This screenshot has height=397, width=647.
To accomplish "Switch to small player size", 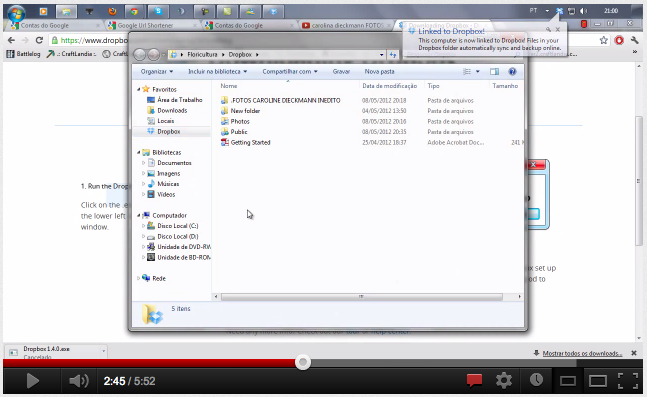I will point(568,381).
